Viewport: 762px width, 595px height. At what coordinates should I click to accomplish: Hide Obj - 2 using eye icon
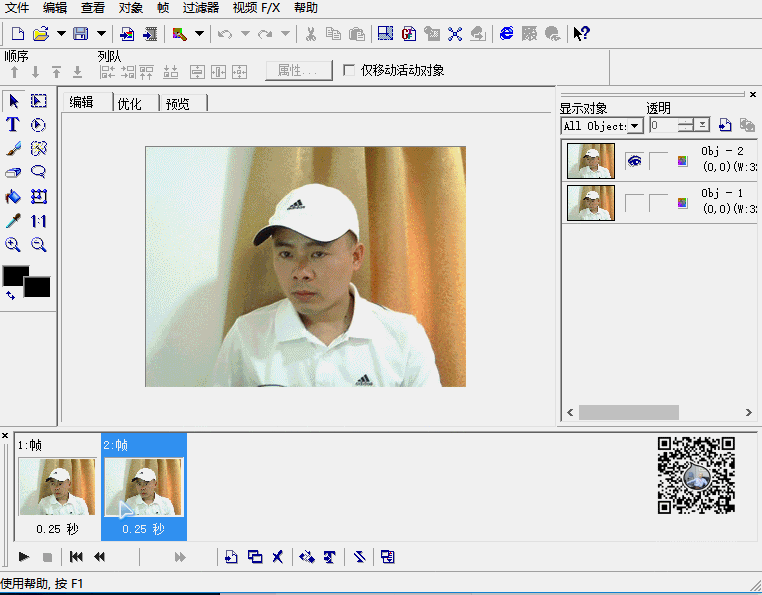click(634, 161)
